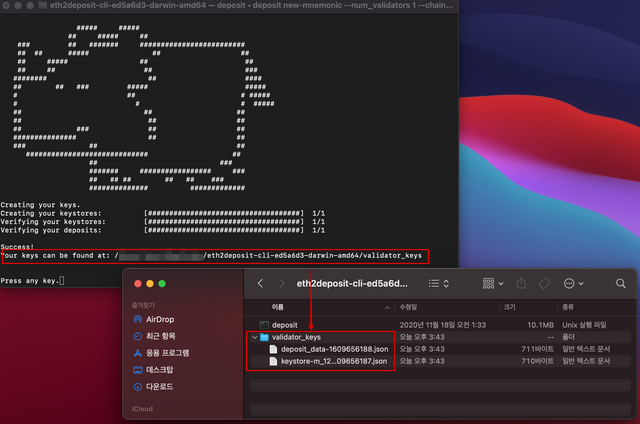Click the keystore json file icon

pos(273,361)
